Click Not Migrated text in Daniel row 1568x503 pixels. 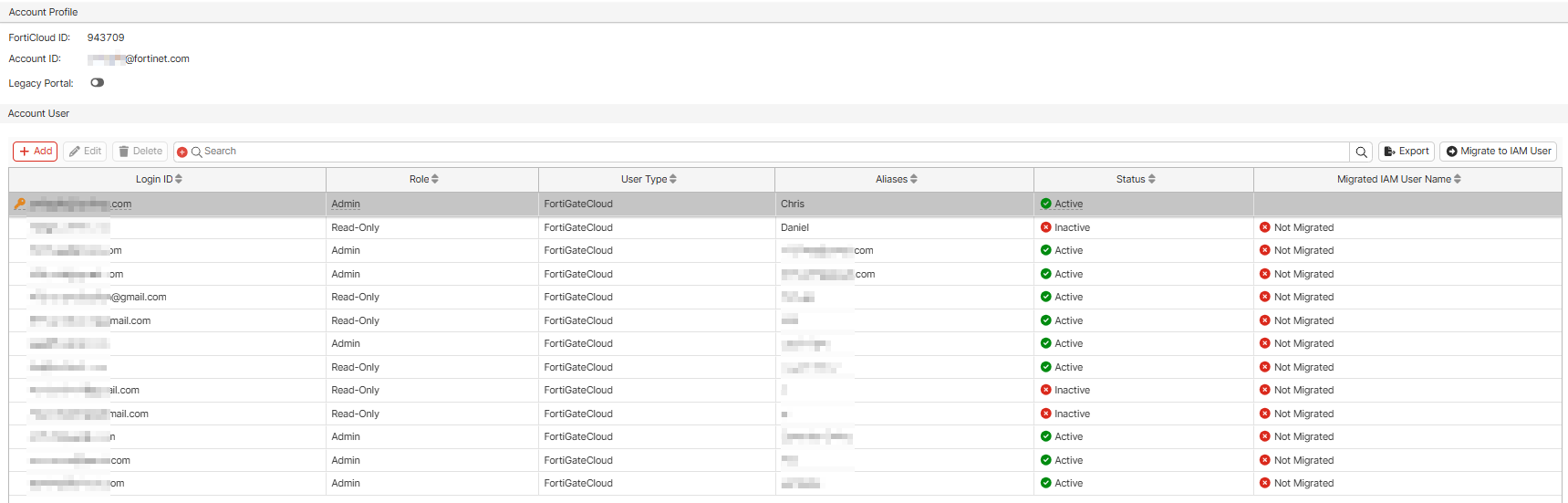point(1303,227)
